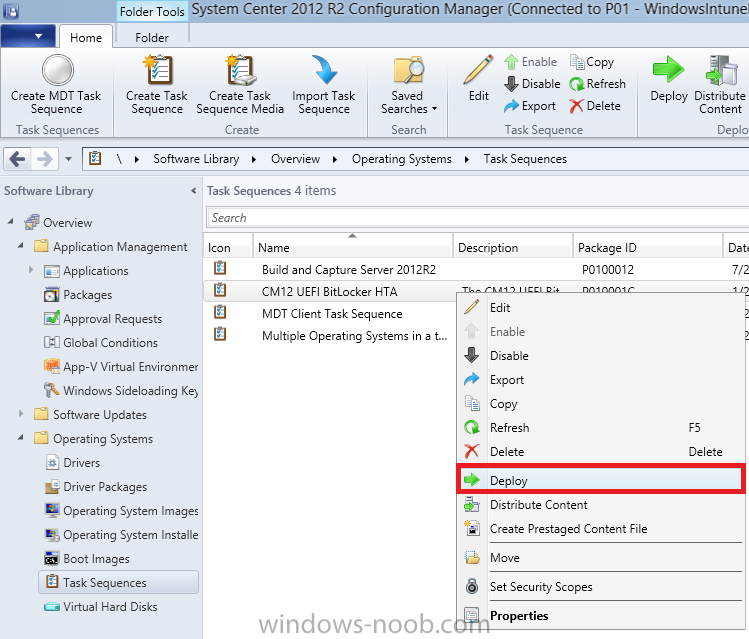749x639 pixels.
Task: Choose Move in the context menu
Action: click(x=601, y=557)
